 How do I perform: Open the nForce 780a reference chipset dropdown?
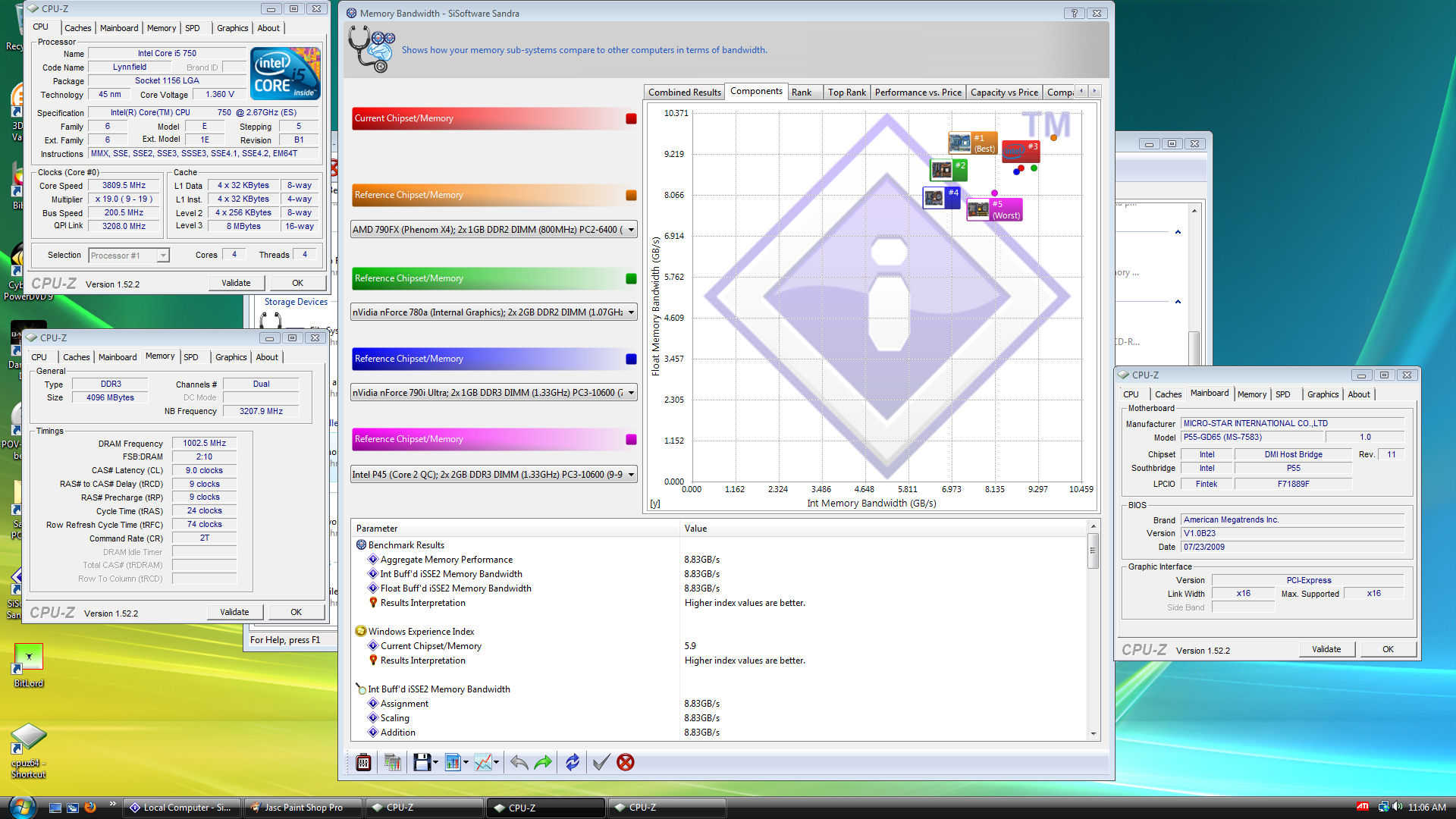point(631,312)
